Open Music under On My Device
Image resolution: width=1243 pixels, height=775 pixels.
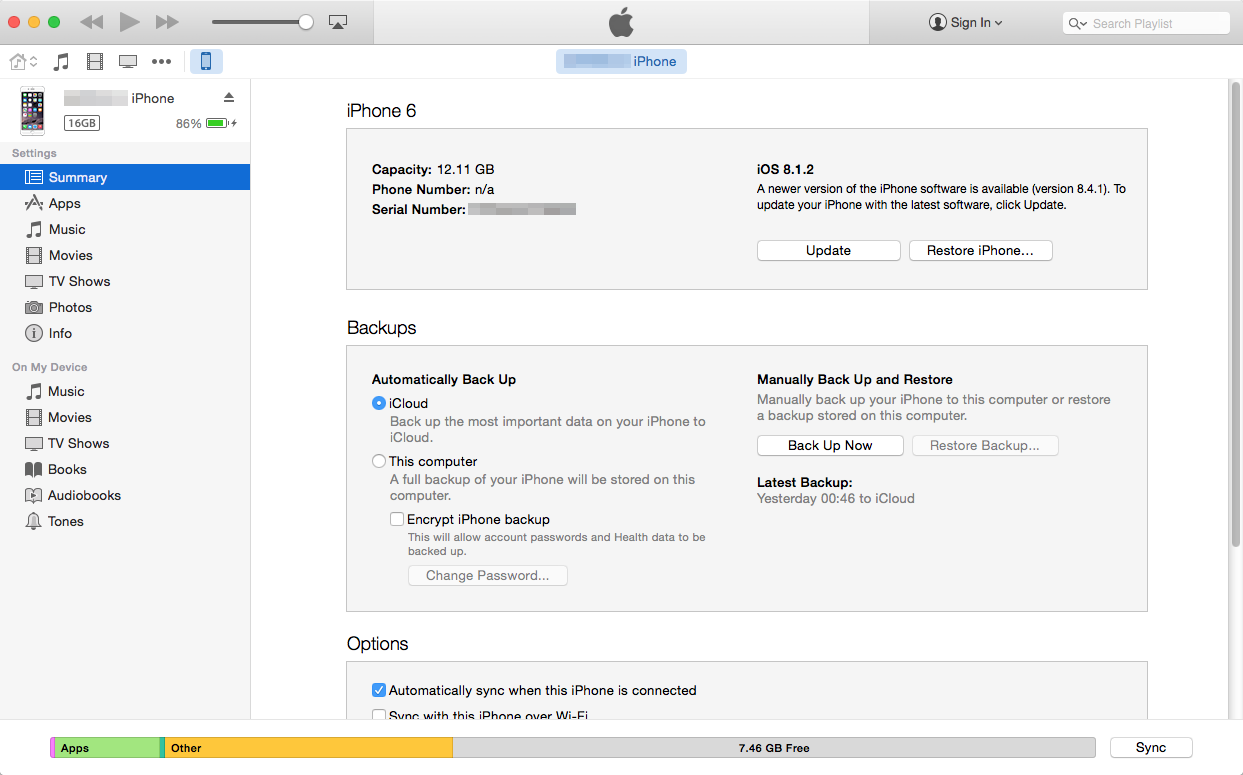coord(125,391)
